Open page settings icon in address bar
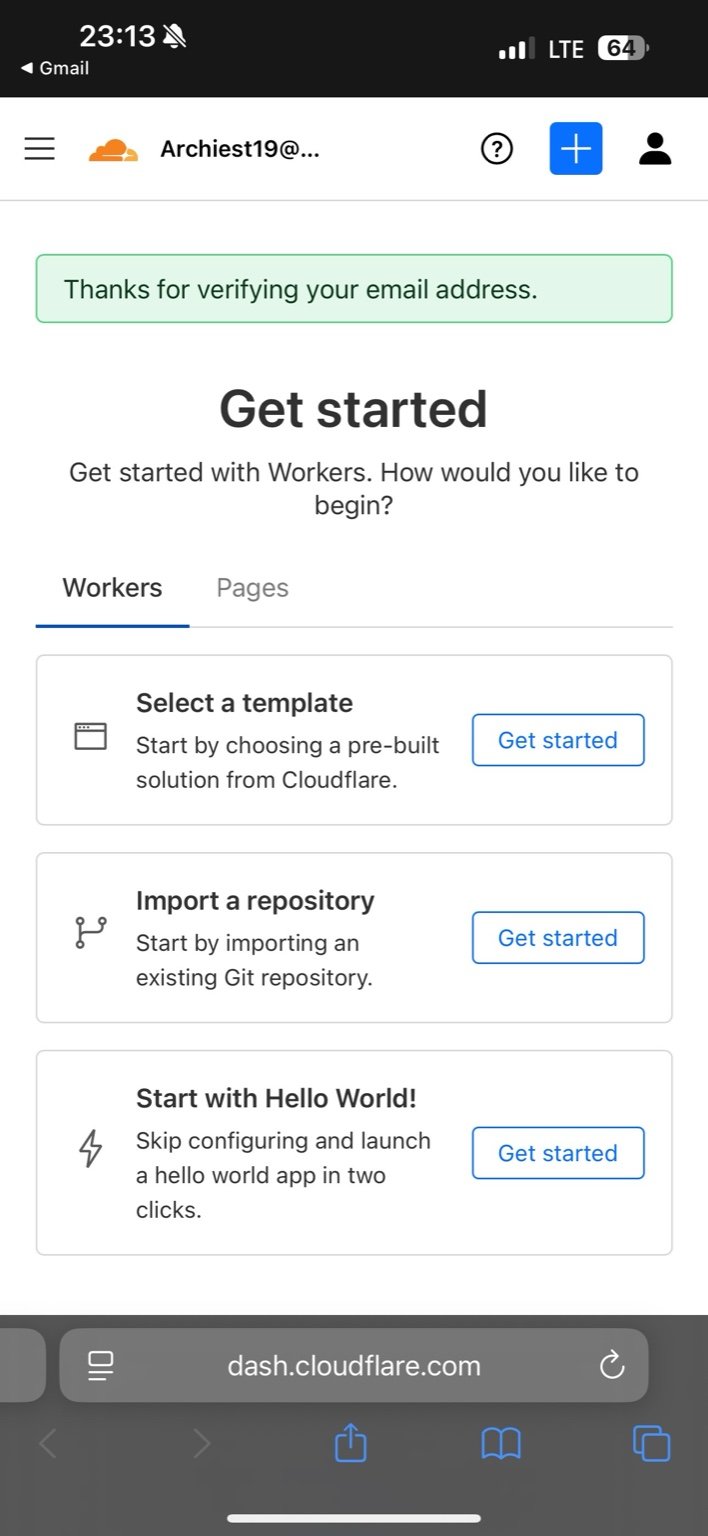Viewport: 708px width, 1536px height. (x=101, y=1365)
